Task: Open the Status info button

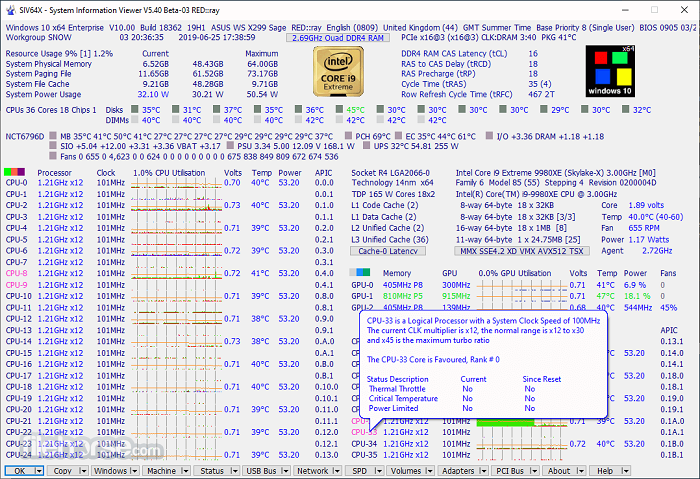Action: 212,471
